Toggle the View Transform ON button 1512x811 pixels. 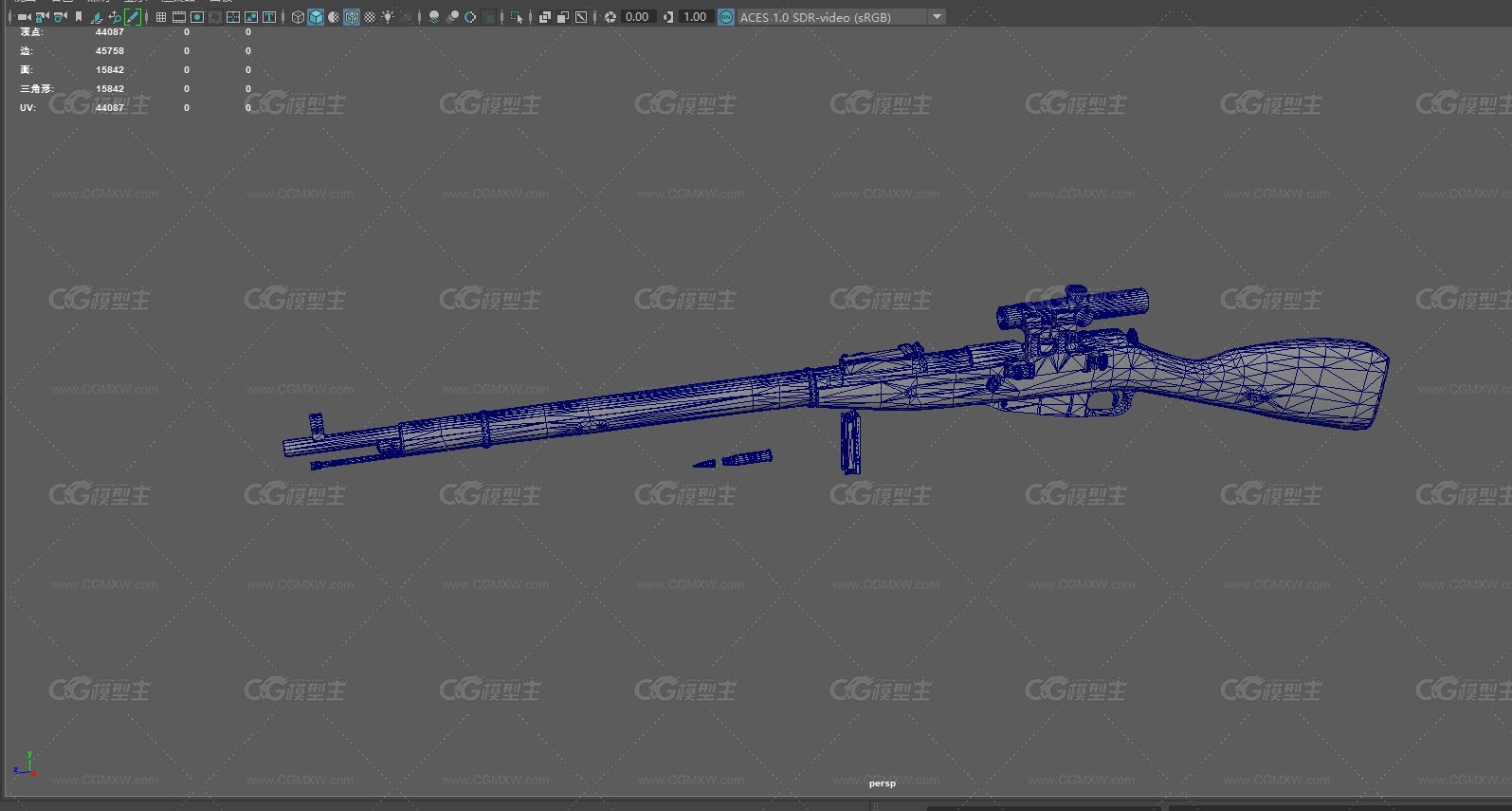pos(725,17)
